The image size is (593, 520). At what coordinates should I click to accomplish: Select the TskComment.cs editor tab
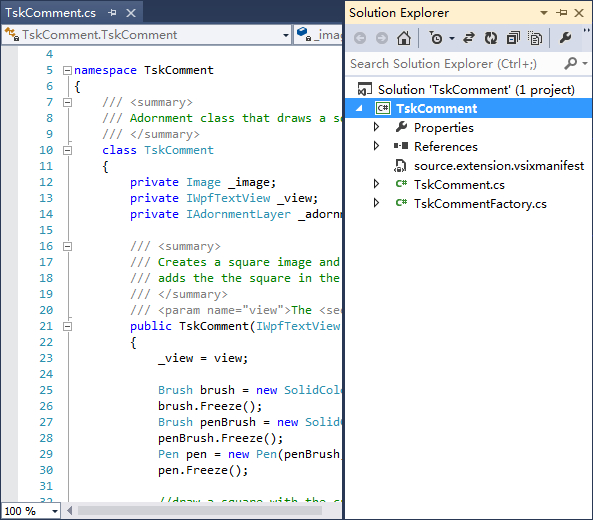[51, 13]
